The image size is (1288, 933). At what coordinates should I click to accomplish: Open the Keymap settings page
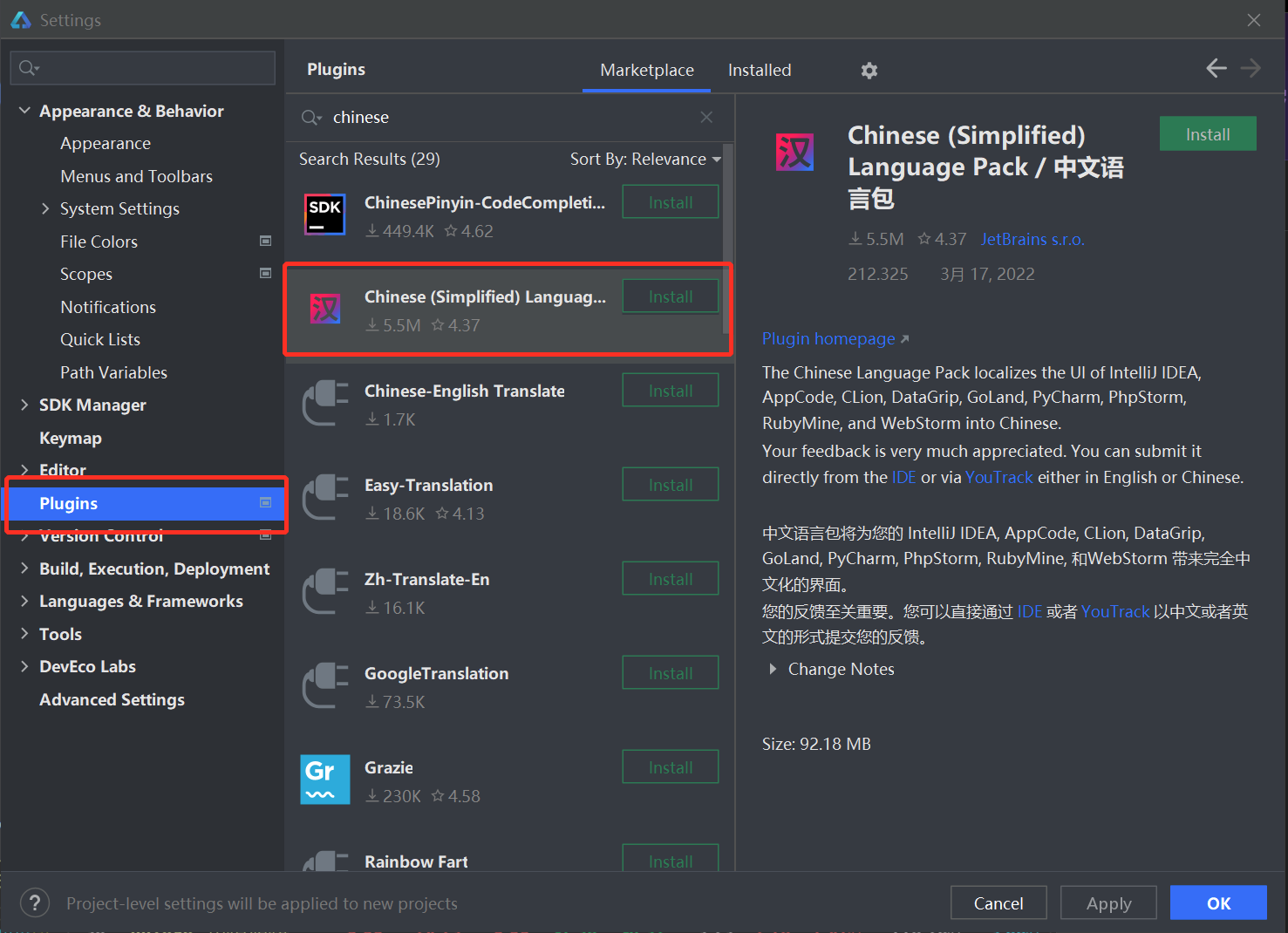coord(71,438)
